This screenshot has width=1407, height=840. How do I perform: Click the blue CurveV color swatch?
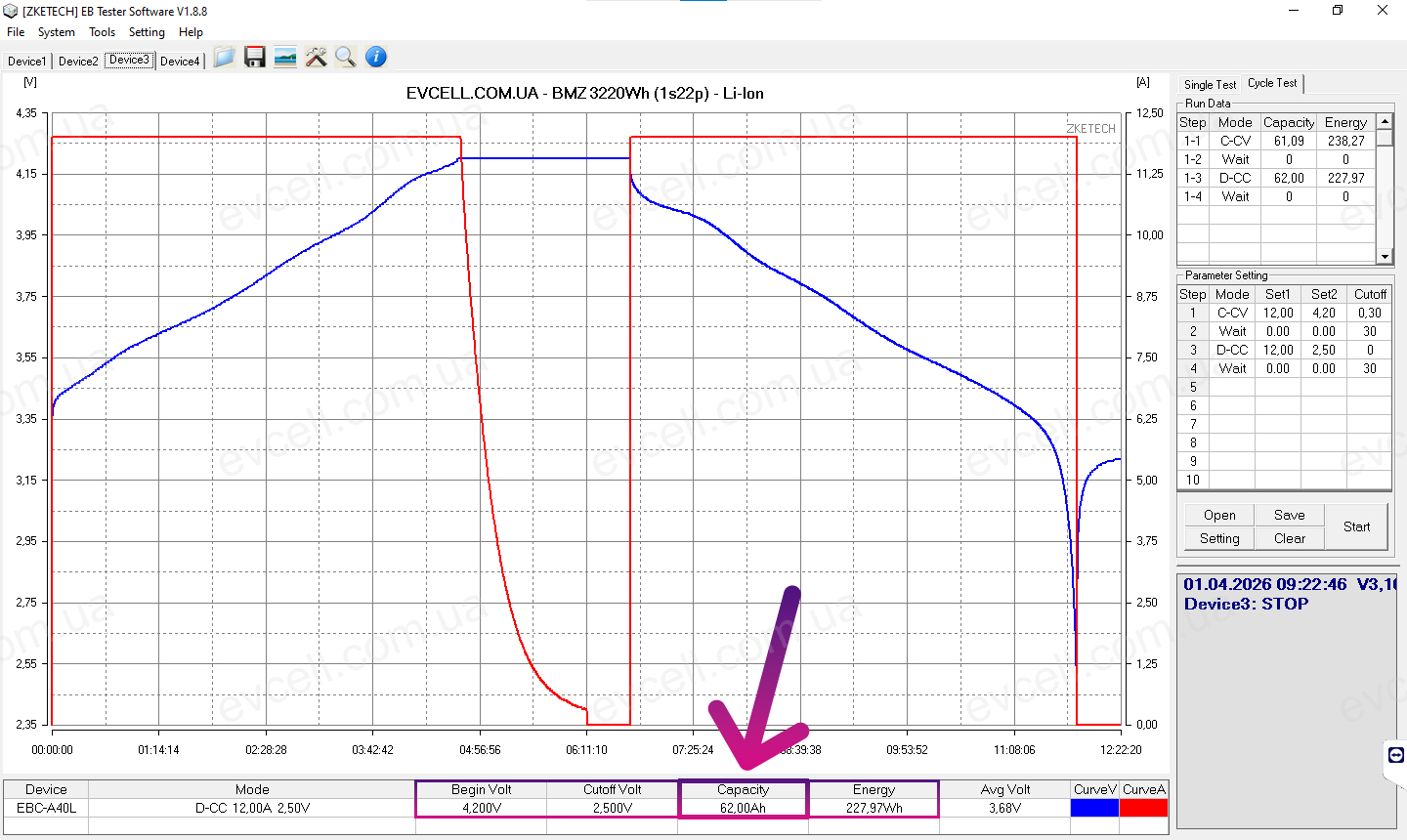[x=1094, y=808]
